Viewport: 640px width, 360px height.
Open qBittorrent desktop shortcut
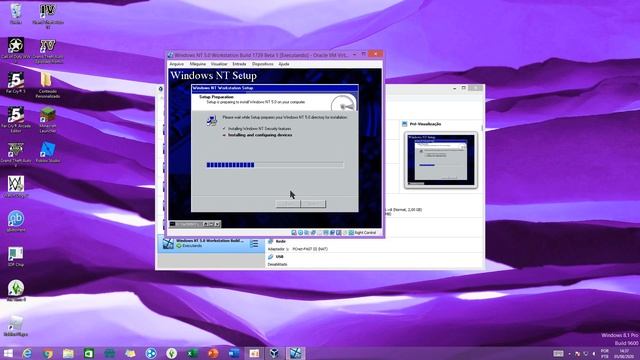pyautogui.click(x=16, y=221)
